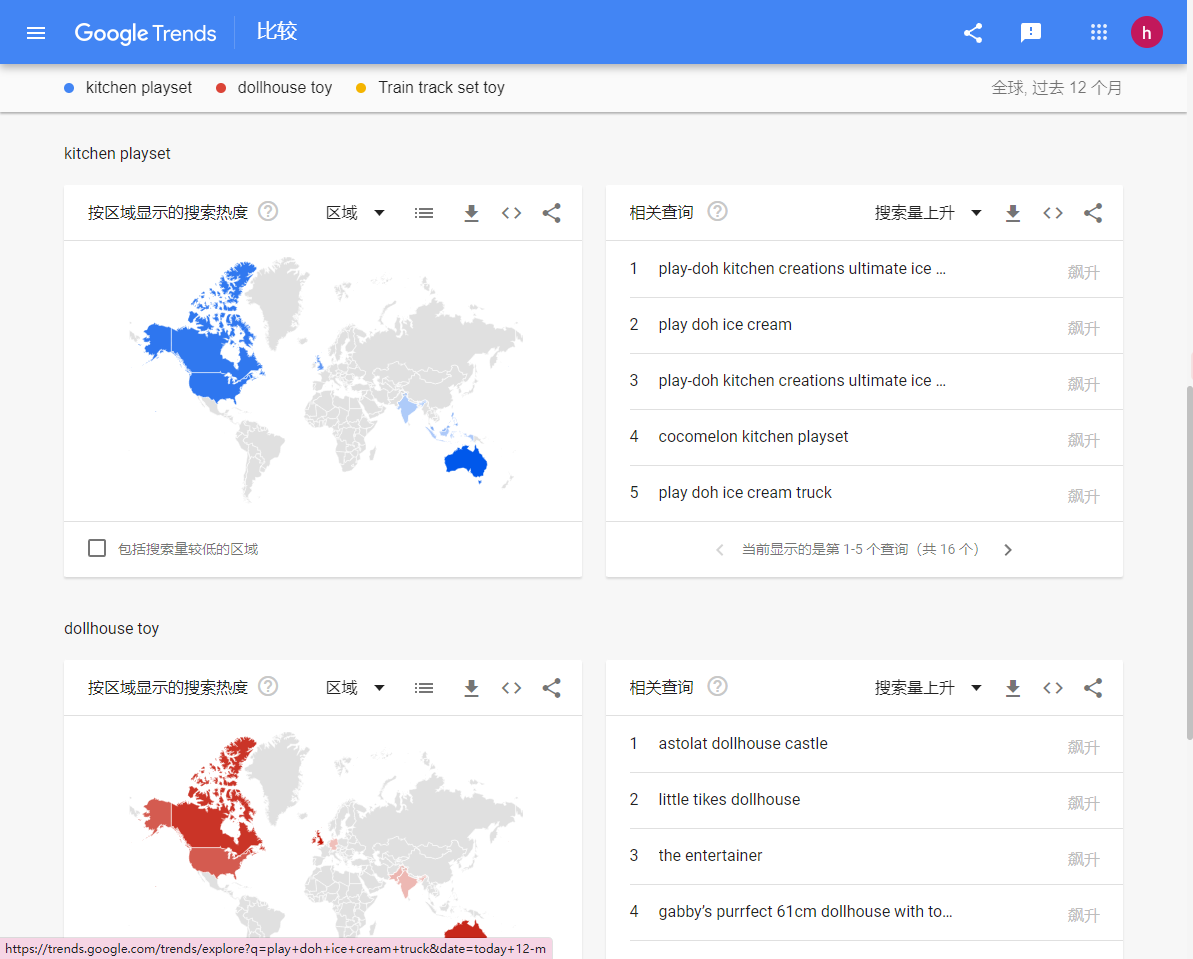Embed the dollhouse toy region map
The image size is (1193, 959).
click(511, 688)
